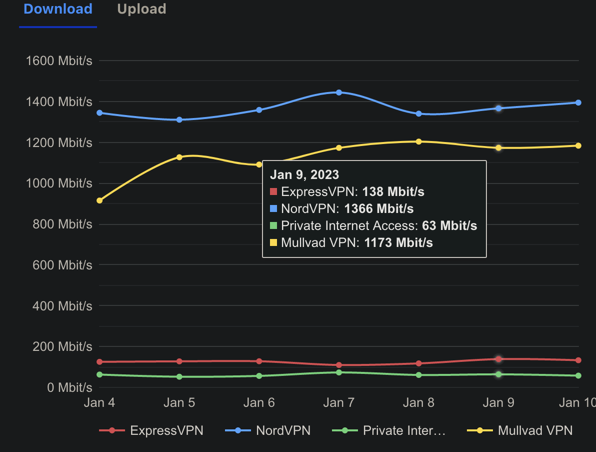Click Private Internet Access point on Jan 10
This screenshot has height=452, width=596.
[579, 376]
